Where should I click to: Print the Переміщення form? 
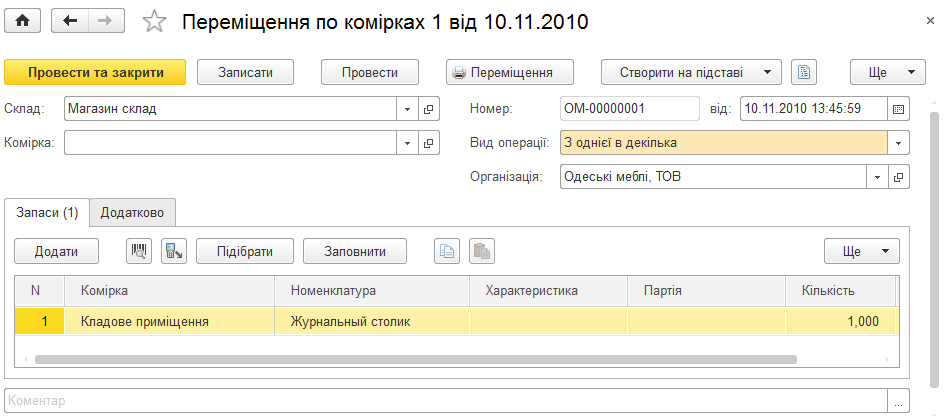tap(510, 72)
